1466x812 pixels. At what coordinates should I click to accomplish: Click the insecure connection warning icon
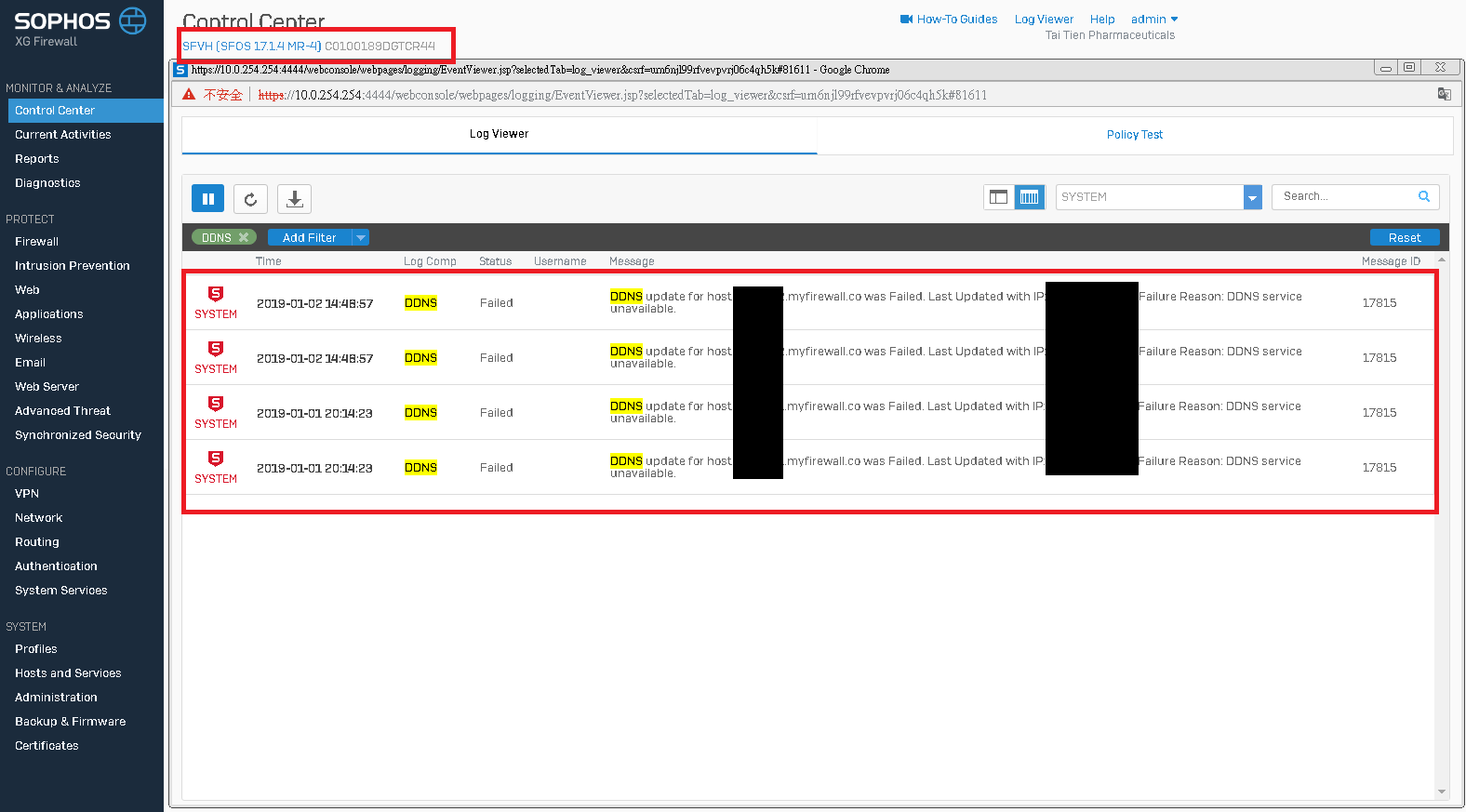click(189, 95)
